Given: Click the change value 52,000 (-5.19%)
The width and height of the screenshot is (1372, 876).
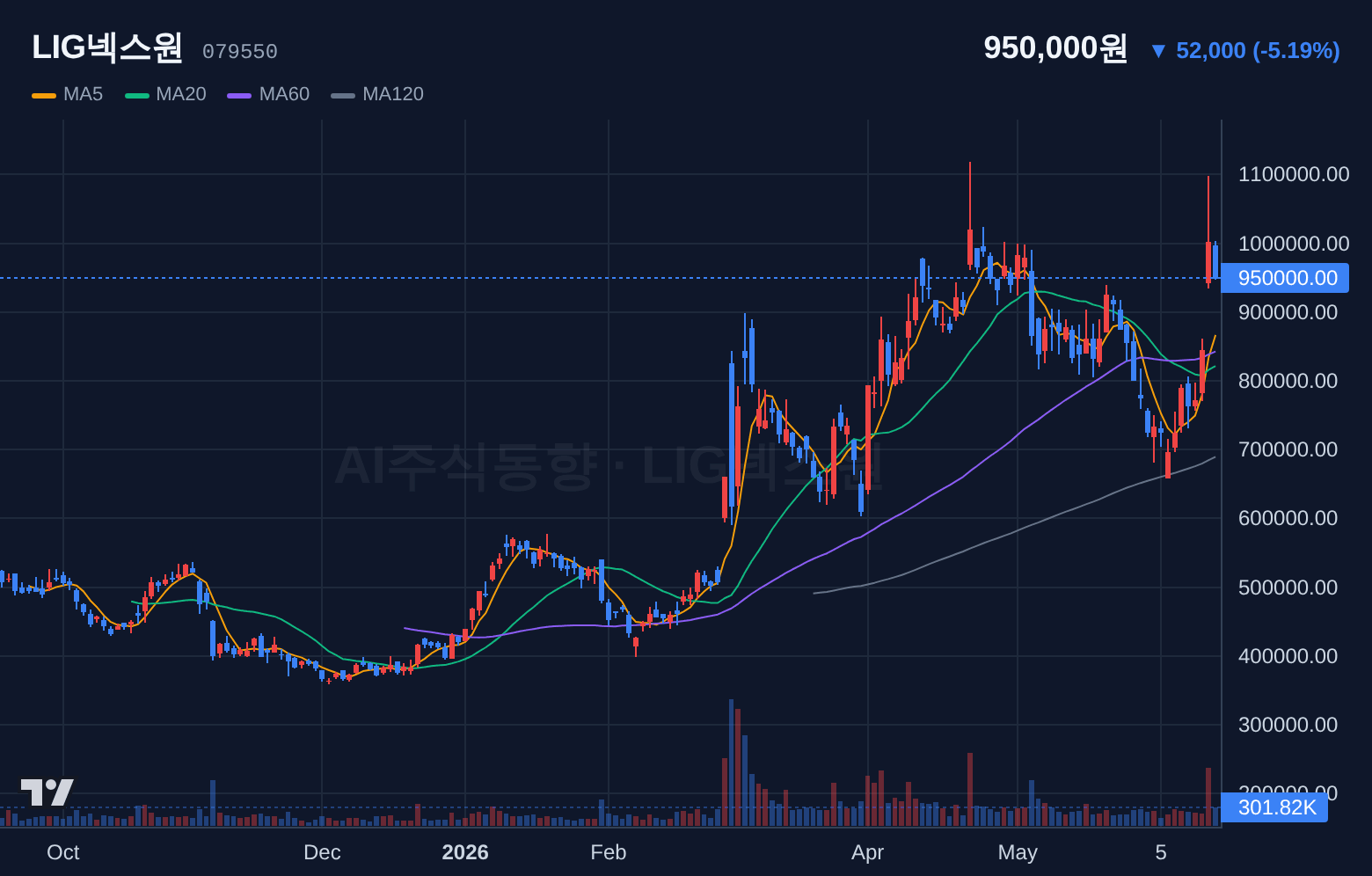Looking at the screenshot, I should [x=1258, y=51].
